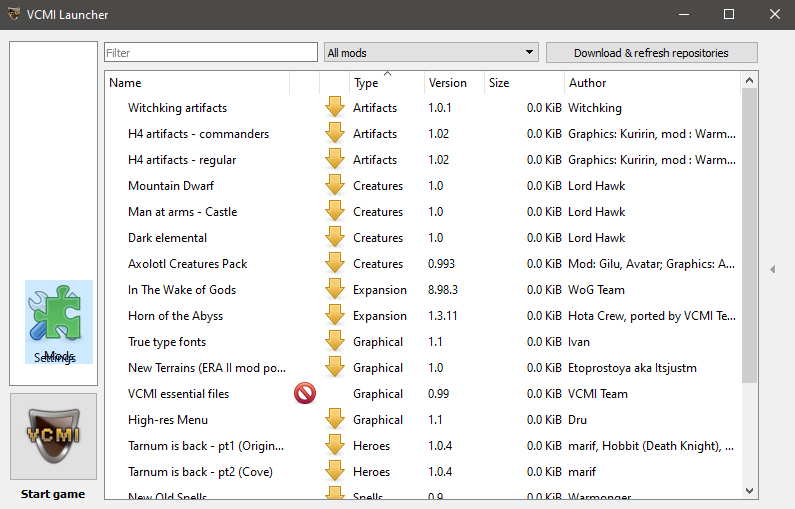Screen dimensions: 795x509
Task: Click download arrow icon for Witchking artifacts
Action: [x=334, y=108]
